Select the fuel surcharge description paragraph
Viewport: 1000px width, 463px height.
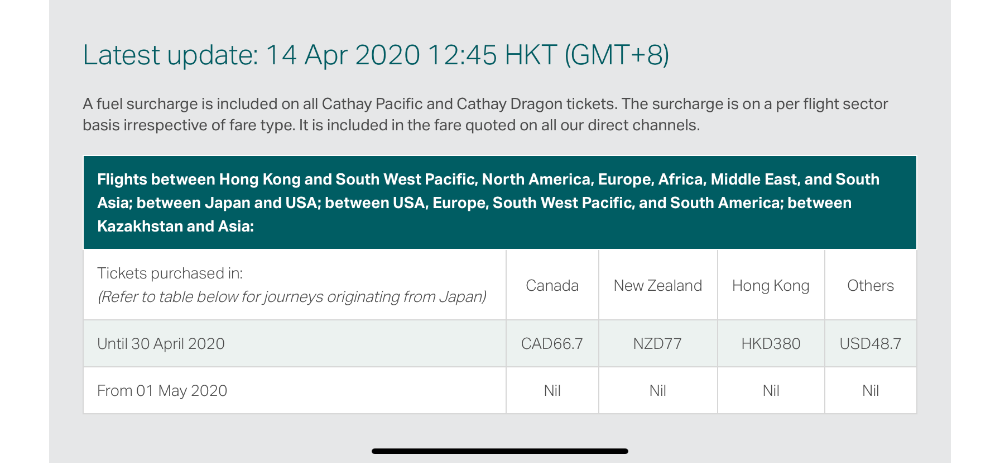(485, 115)
